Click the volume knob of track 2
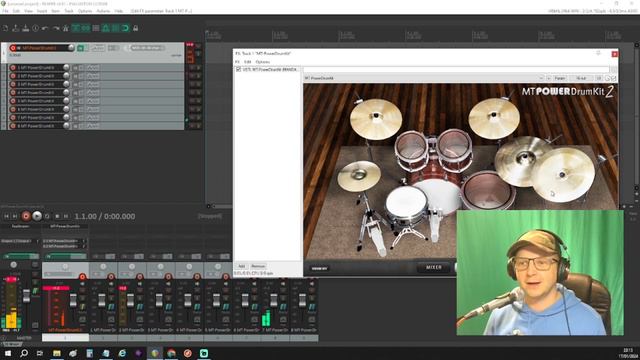 pos(66,76)
